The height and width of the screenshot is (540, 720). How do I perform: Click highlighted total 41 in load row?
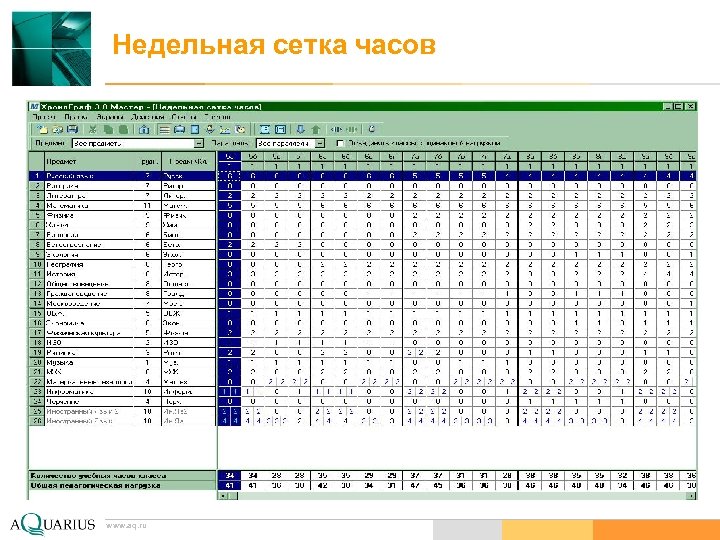[230, 486]
